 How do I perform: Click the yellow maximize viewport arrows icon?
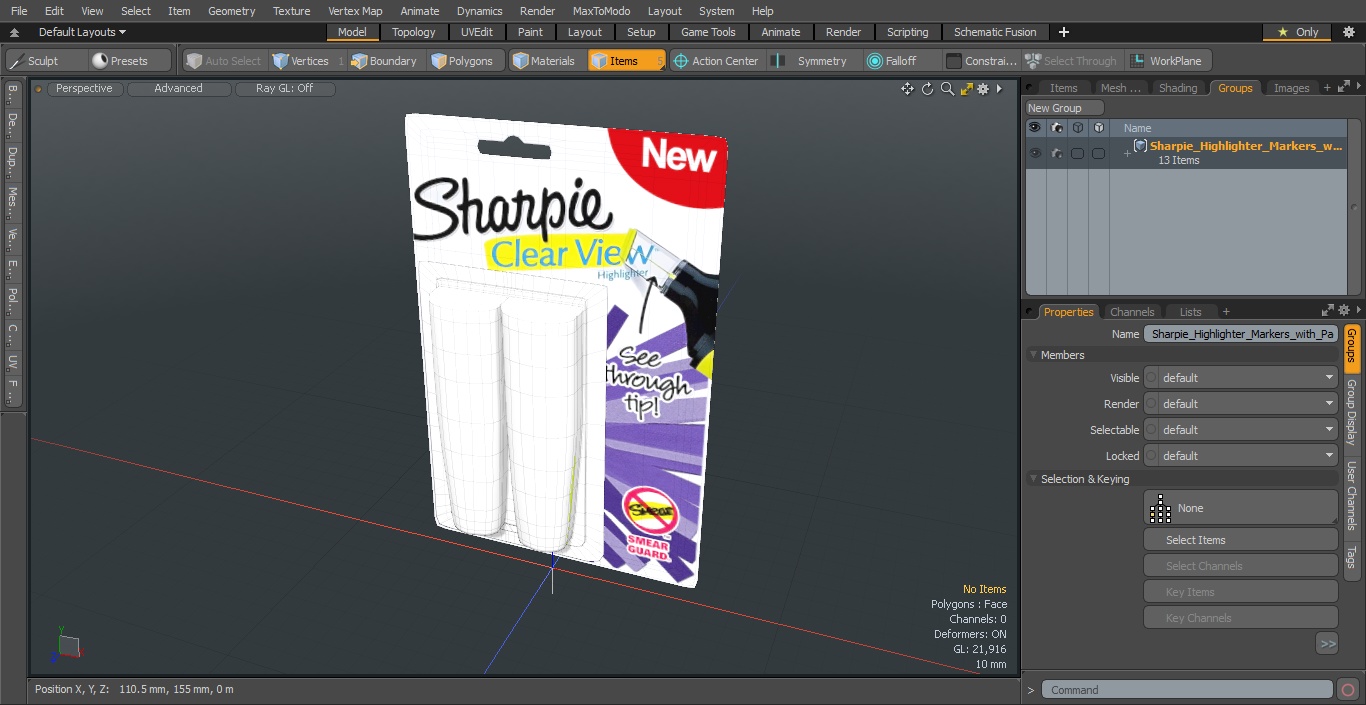(966, 89)
